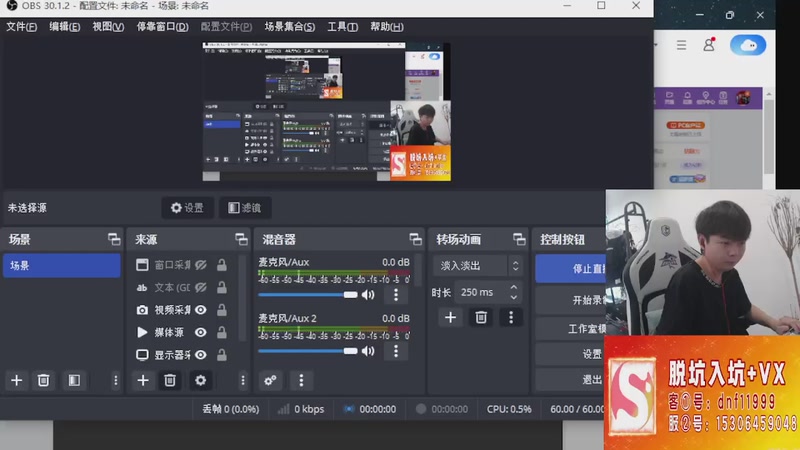Toggle 工作室模式 studio mode button
800x450 pixels.
[x=570, y=329]
